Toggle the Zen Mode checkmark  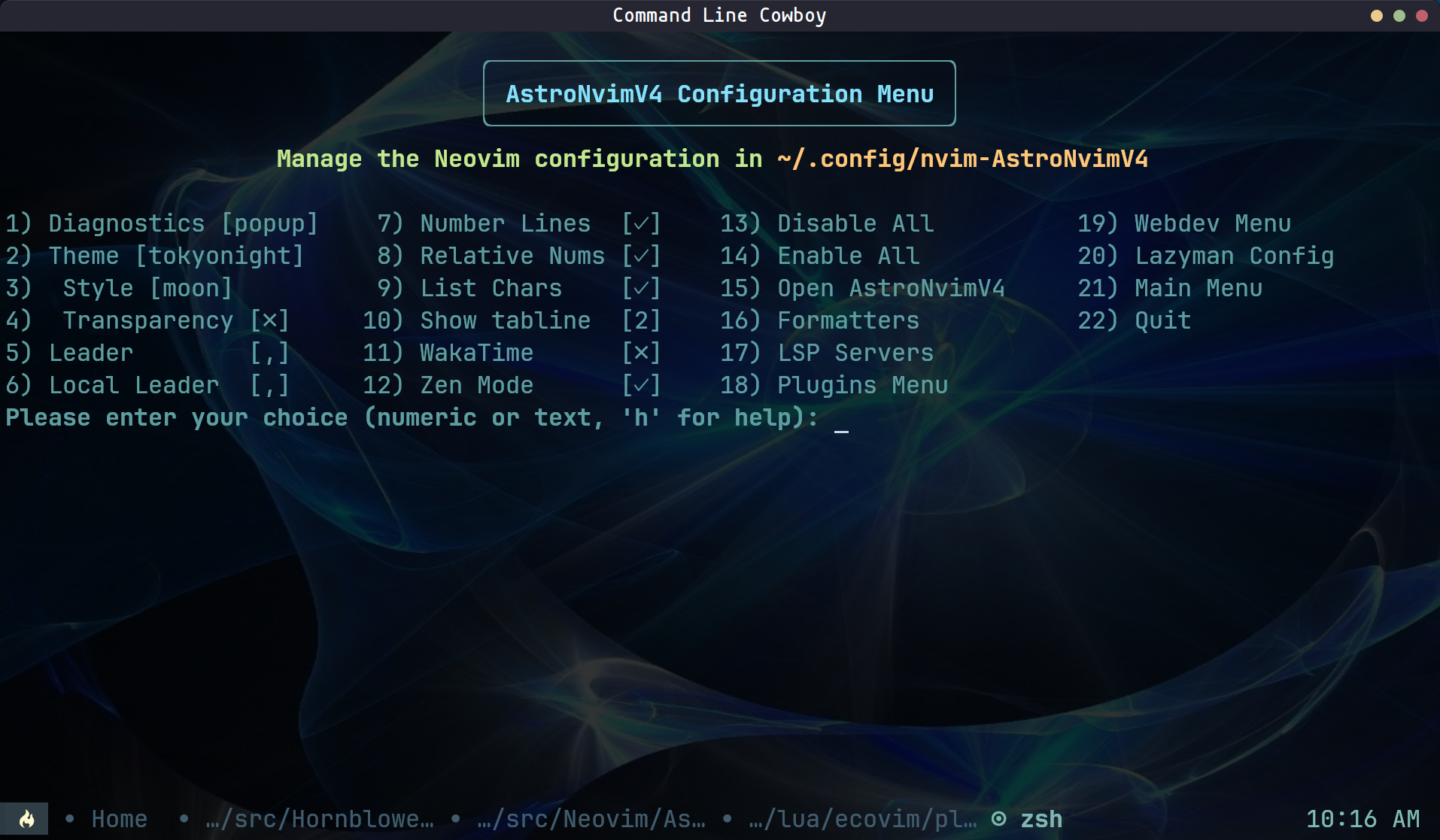(x=641, y=385)
